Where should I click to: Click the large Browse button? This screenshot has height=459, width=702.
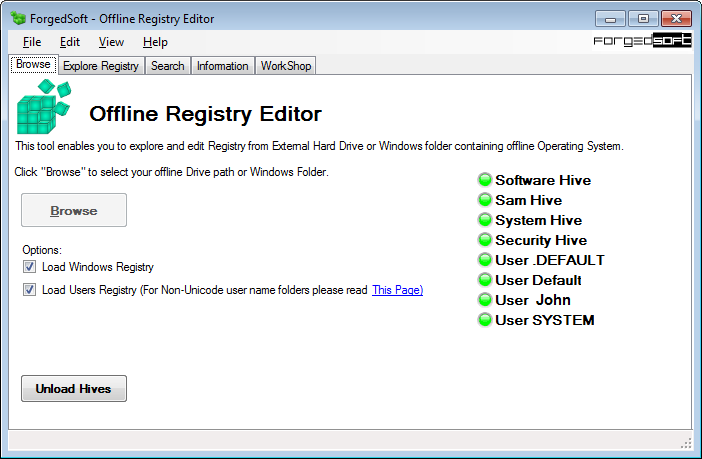click(x=74, y=210)
